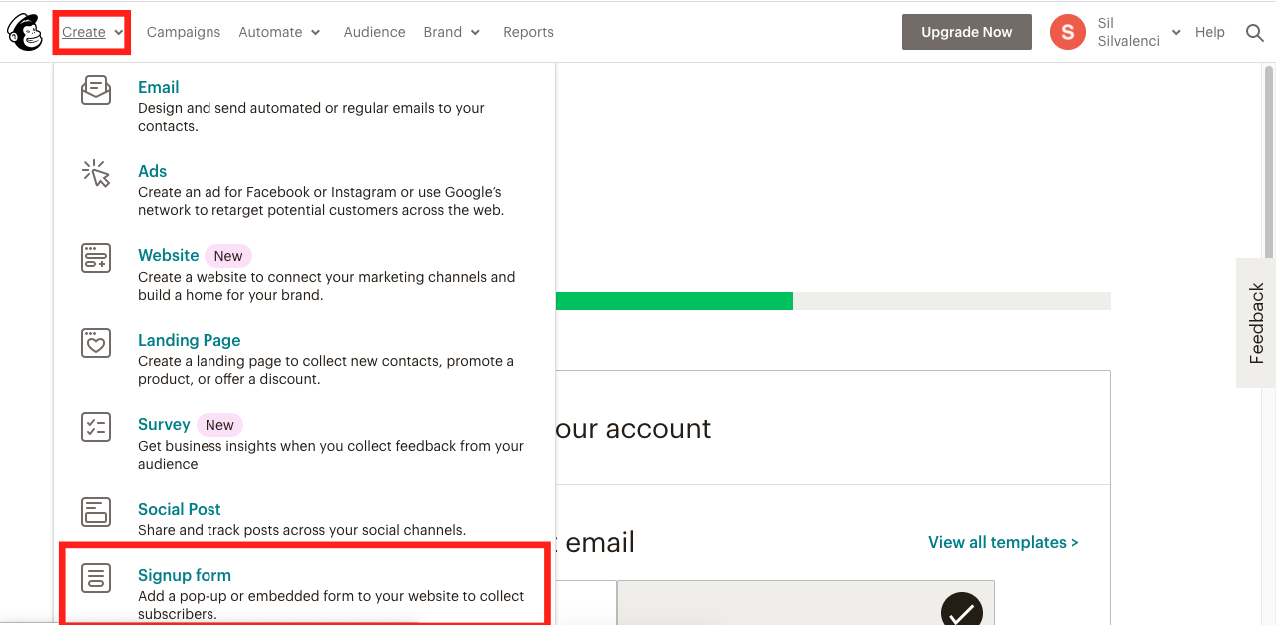
Task: Open the Create dropdown menu
Action: tap(92, 32)
